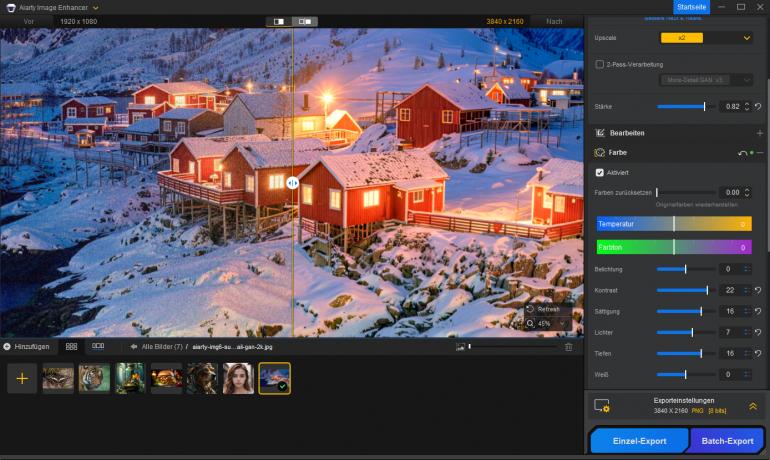The height and width of the screenshot is (460, 770).
Task: Expand the Exporteinstellungen panel chevron
Action: coord(753,406)
